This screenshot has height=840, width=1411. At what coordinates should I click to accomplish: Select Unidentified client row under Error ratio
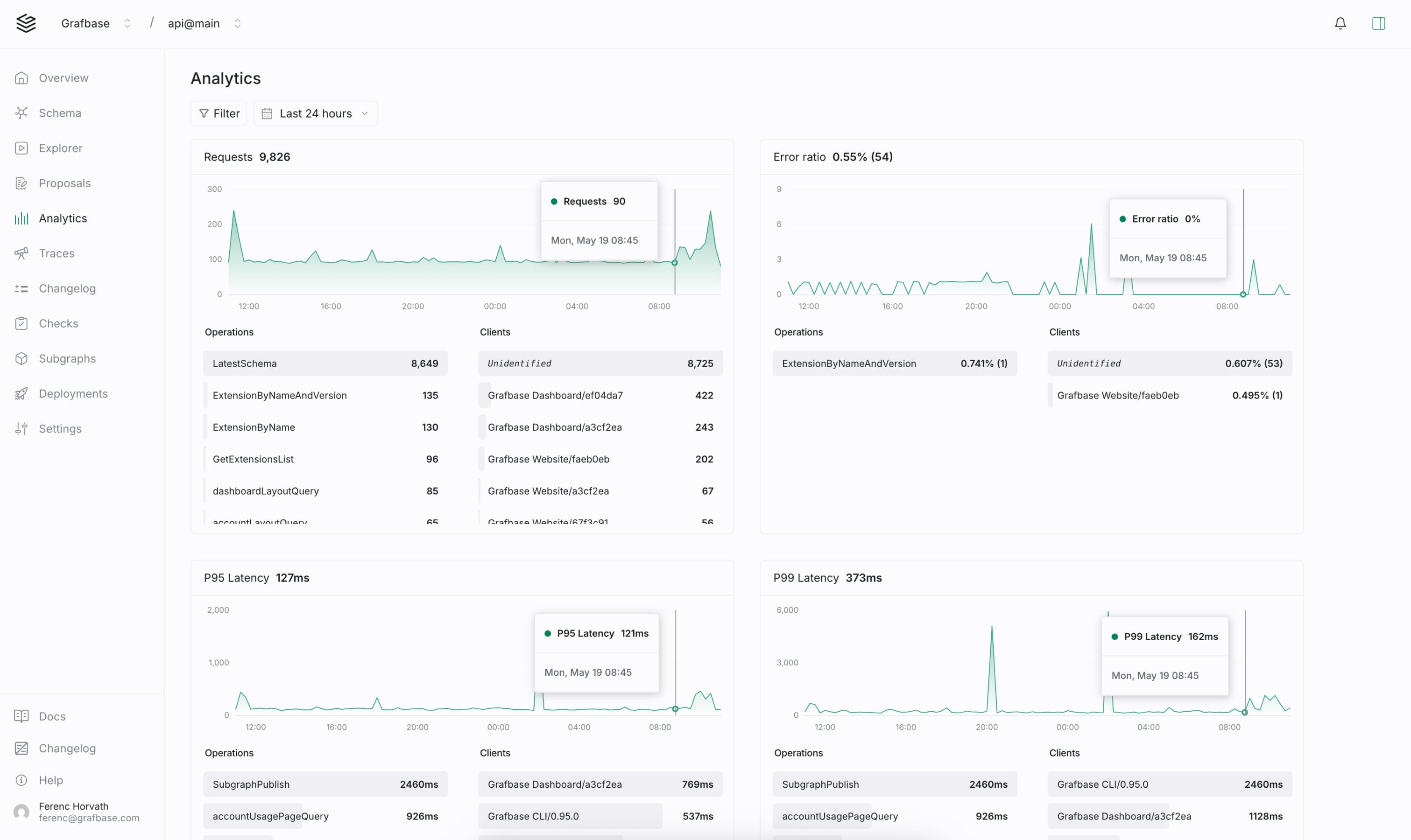tap(1169, 364)
